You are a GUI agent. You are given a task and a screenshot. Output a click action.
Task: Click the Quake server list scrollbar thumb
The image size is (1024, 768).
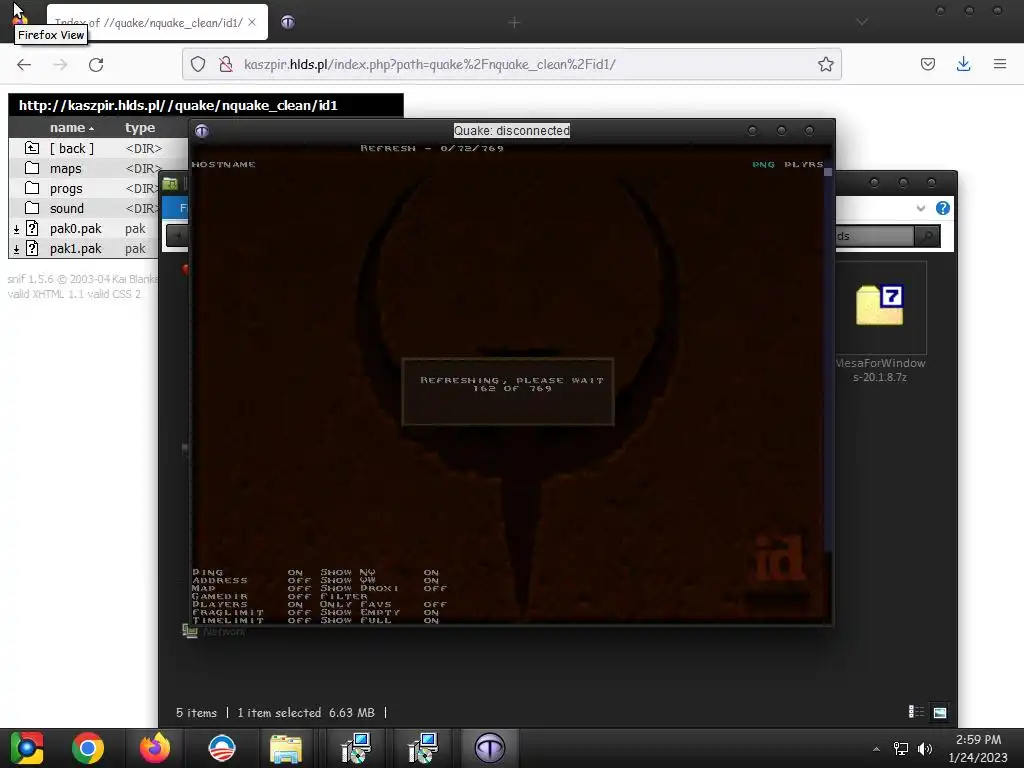click(828, 172)
